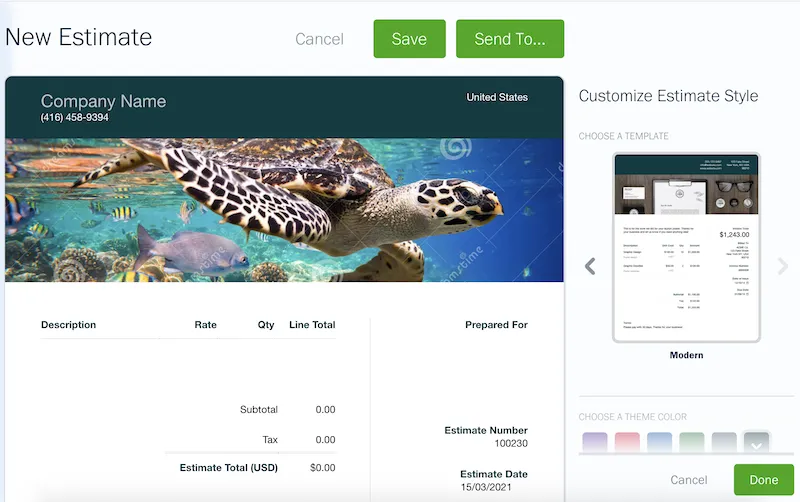Image resolution: width=800 pixels, height=502 pixels.
Task: Select the Modern template thumbnail
Action: tap(686, 247)
